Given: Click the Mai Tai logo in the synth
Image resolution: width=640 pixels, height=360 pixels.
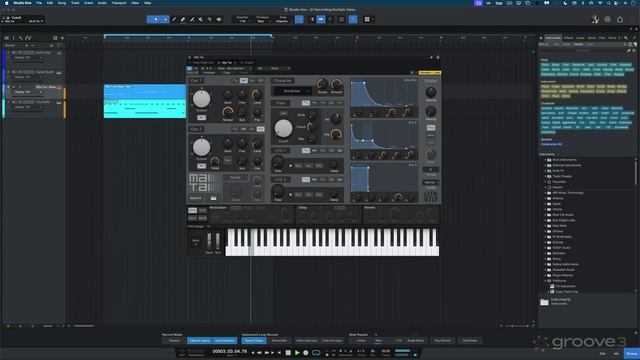Looking at the screenshot, I should point(204,183).
